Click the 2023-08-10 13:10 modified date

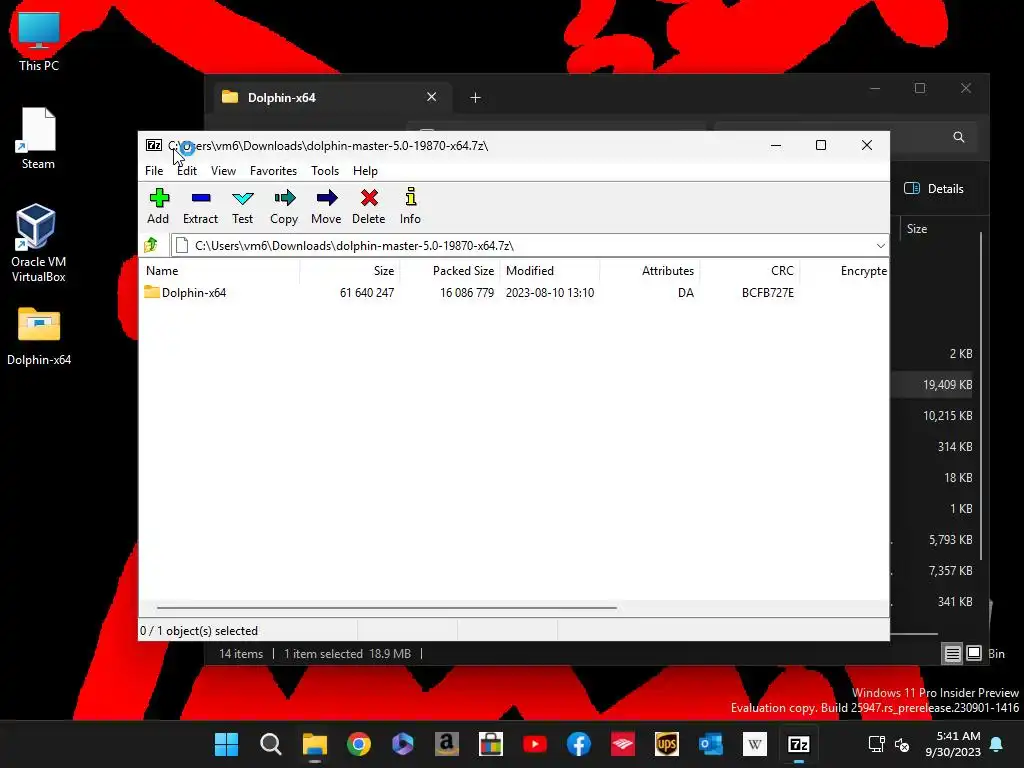(x=550, y=293)
